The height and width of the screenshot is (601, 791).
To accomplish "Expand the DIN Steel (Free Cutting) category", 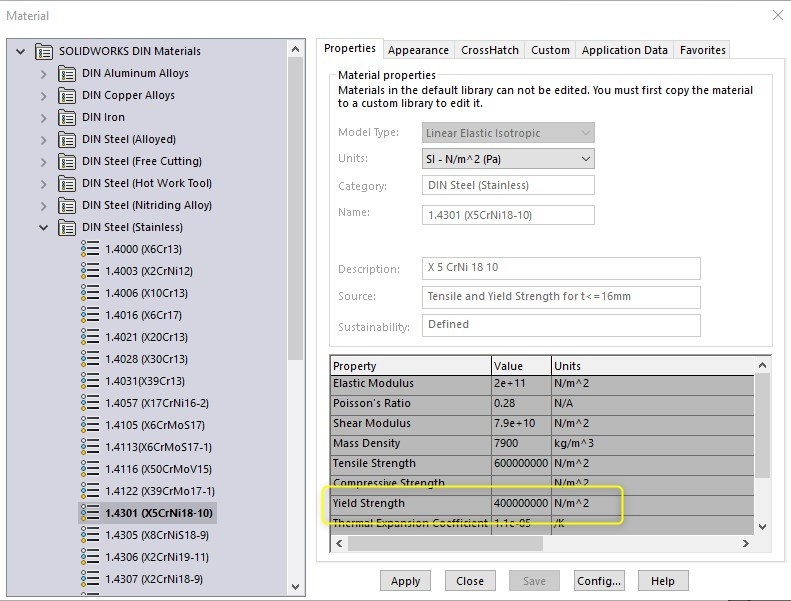I will click(x=43, y=162).
